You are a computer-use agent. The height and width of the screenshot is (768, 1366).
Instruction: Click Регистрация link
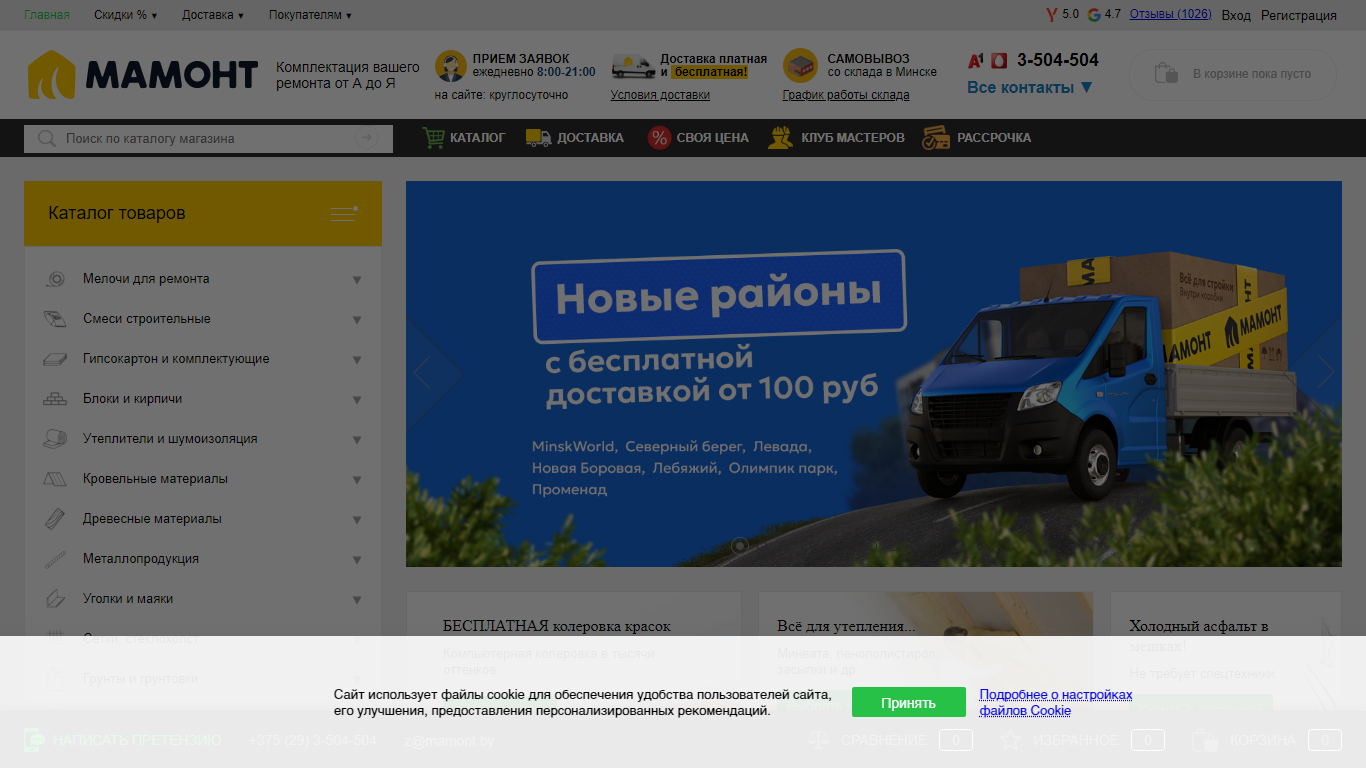(1298, 15)
